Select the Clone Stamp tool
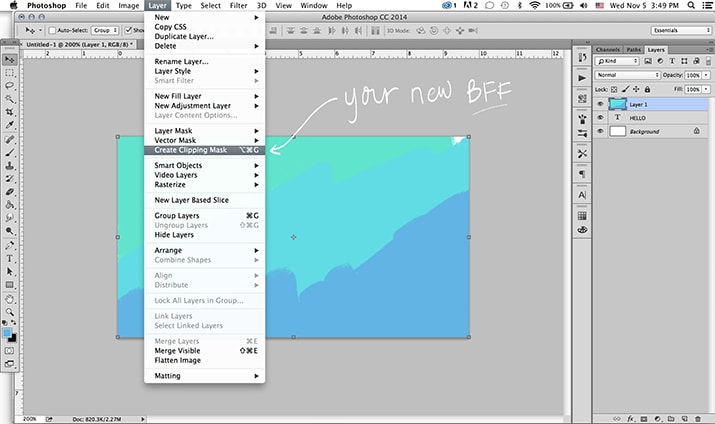The width and height of the screenshot is (715, 424). point(10,166)
